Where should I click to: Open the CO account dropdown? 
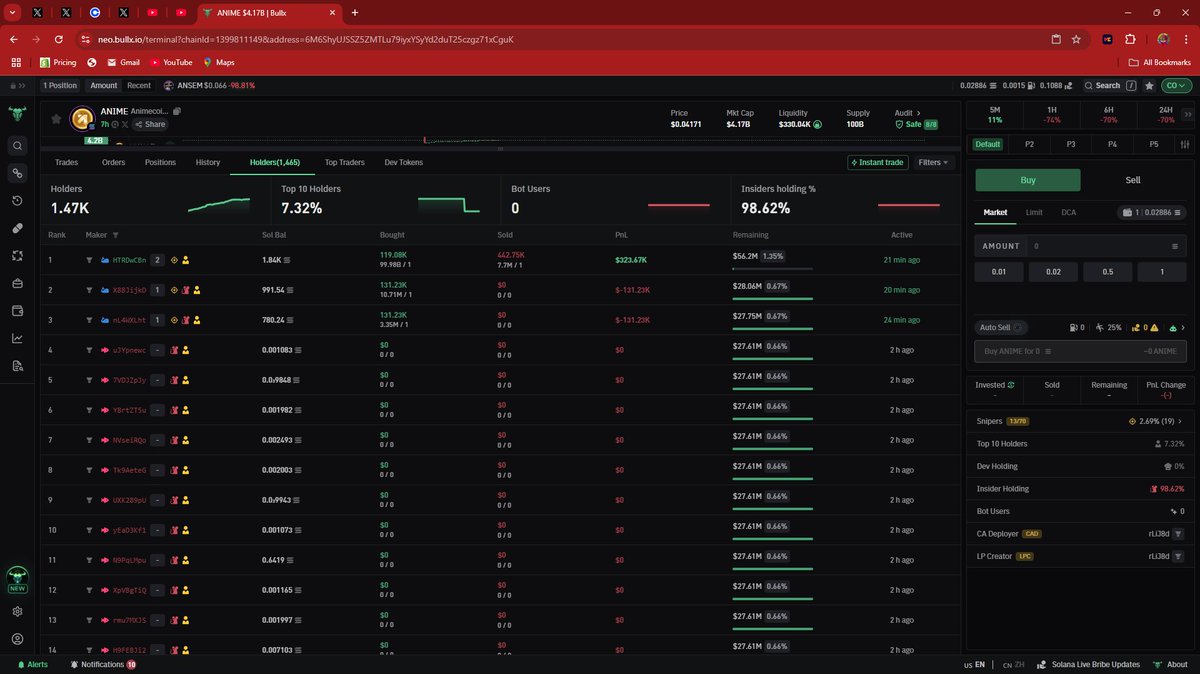point(1176,86)
